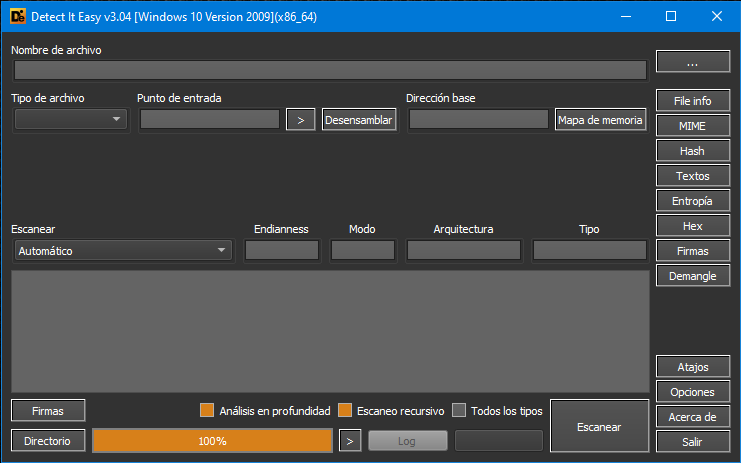Open the Escanear mode dropdown showing Automático
The image size is (741, 463).
coord(123,250)
